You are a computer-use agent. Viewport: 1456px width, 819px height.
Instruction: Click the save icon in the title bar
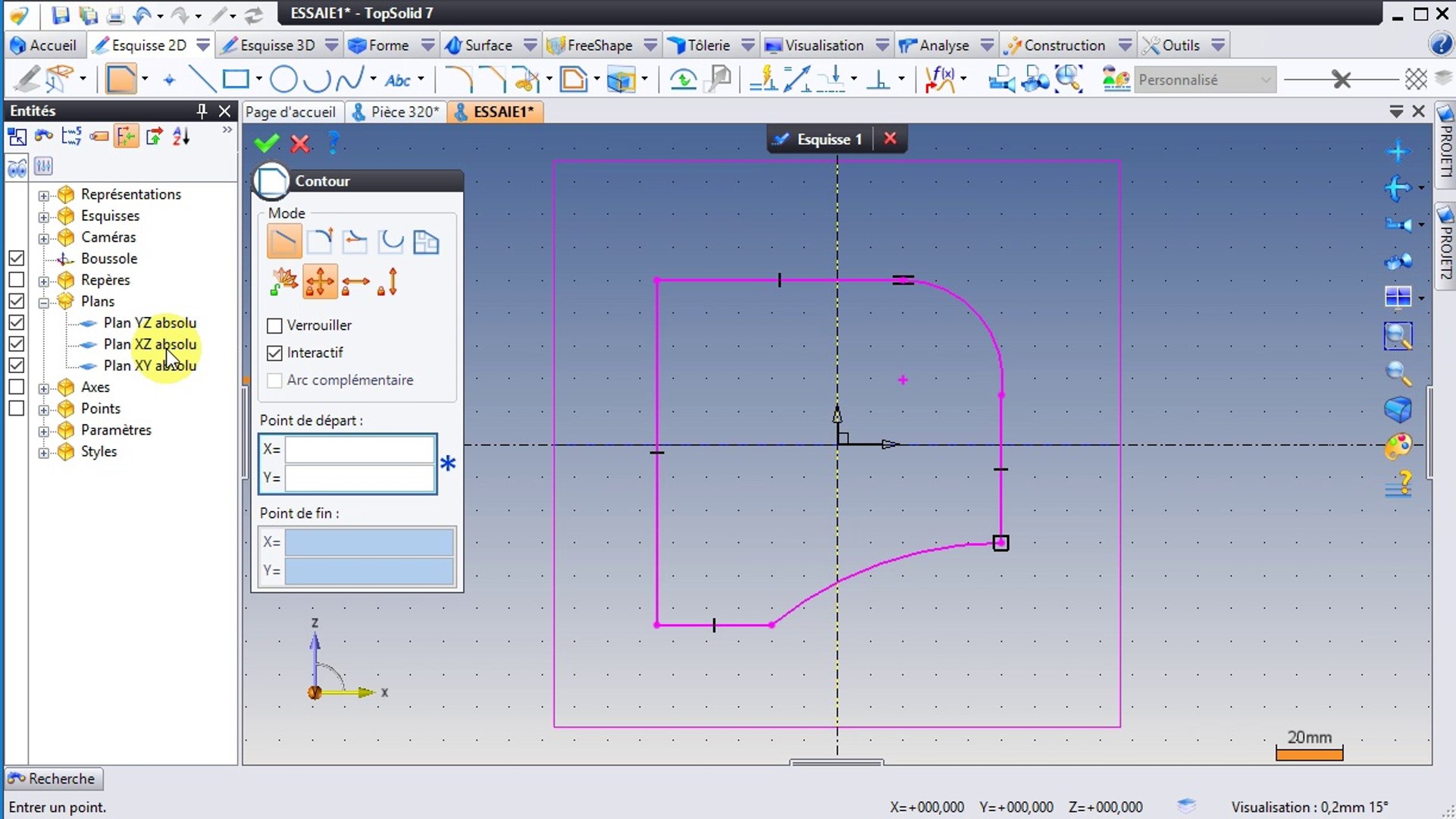tap(61, 14)
